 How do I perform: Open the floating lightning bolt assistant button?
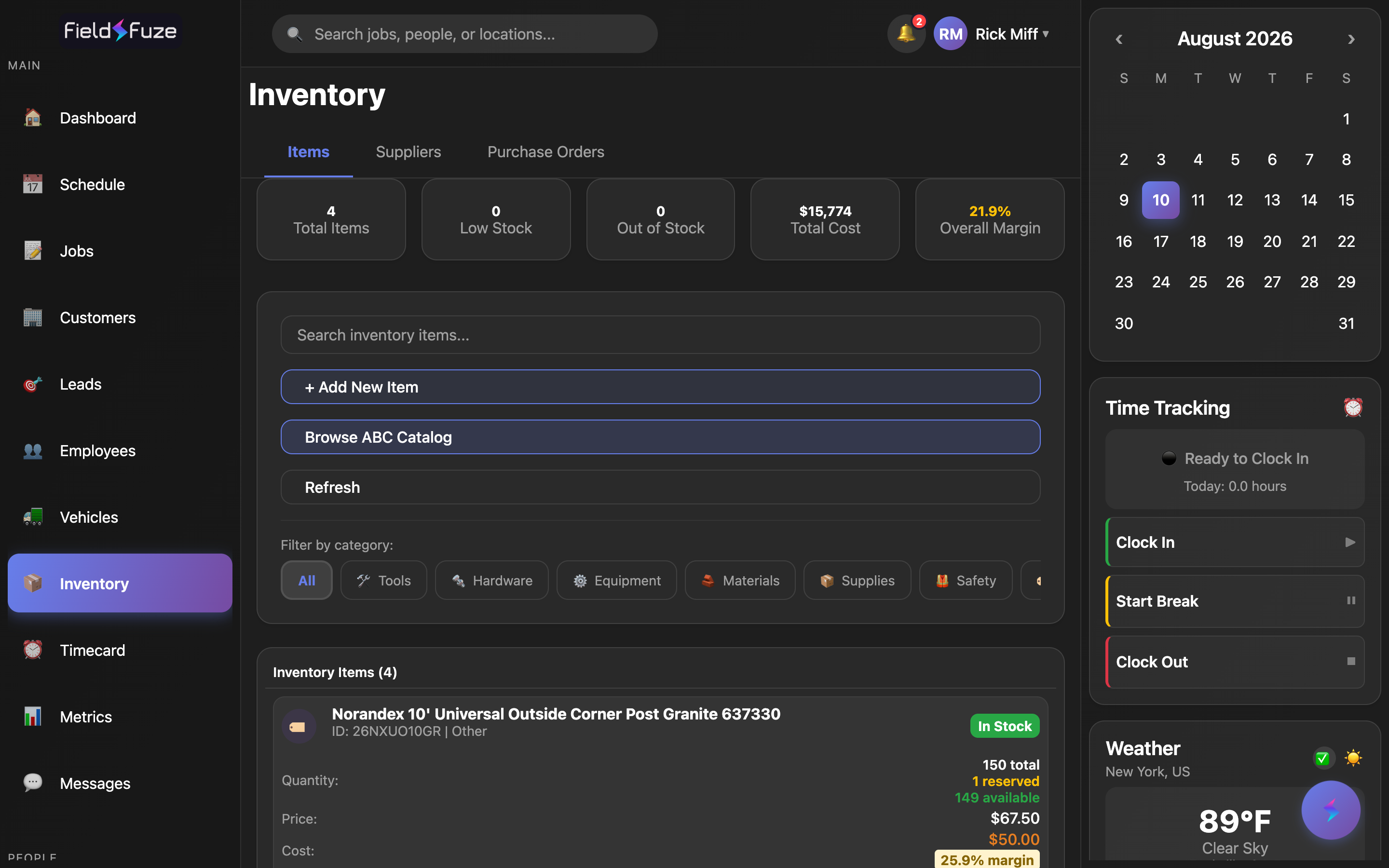[x=1331, y=810]
